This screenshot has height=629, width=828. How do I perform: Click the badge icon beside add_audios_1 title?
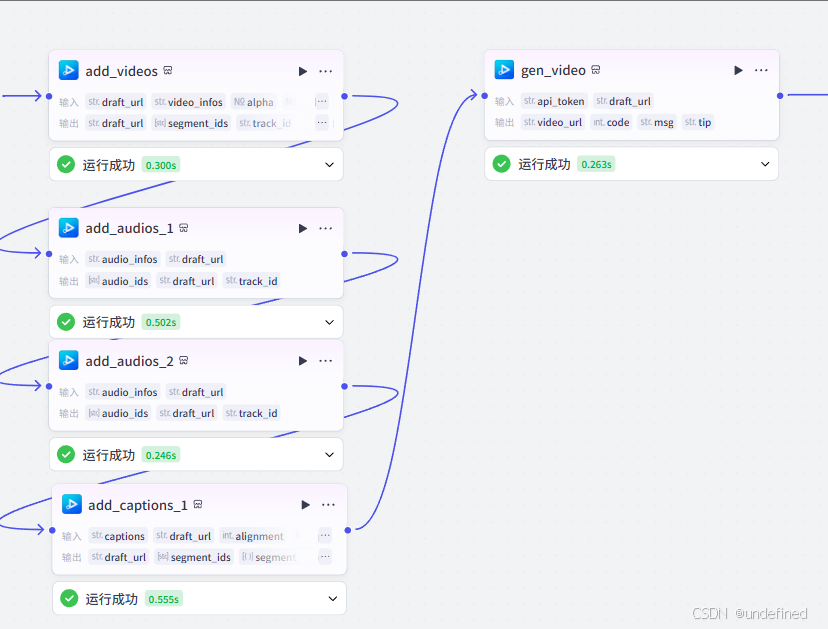click(184, 228)
